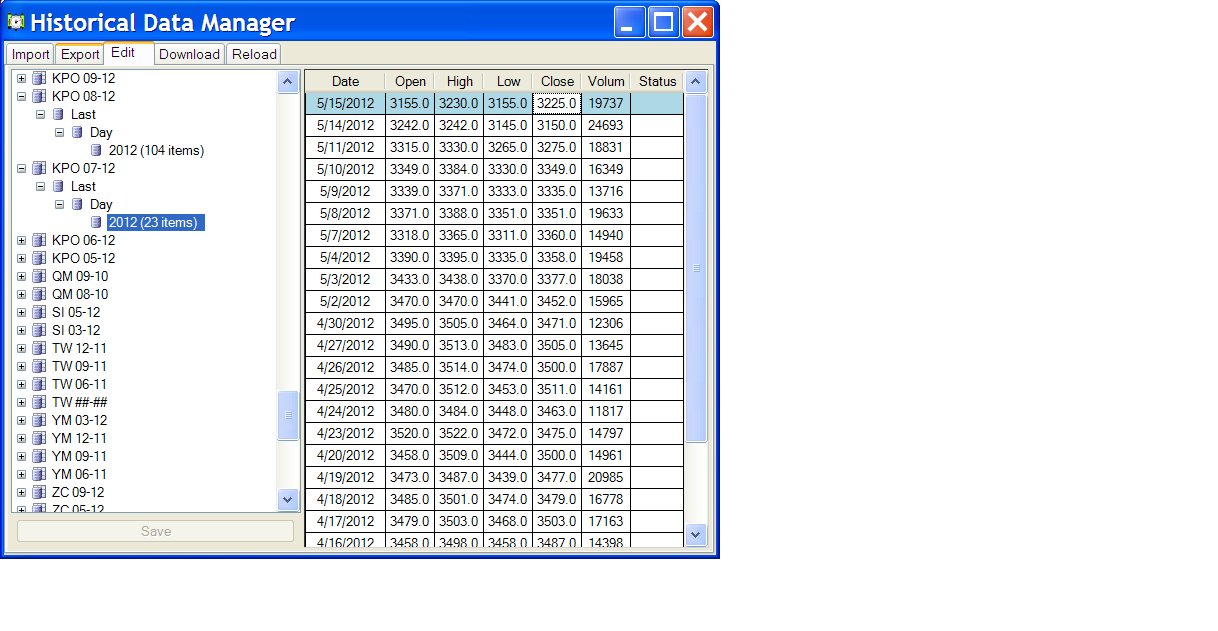The height and width of the screenshot is (631, 1218).
Task: Click the database icon beside YM 06-11
Action: pyautogui.click(x=39, y=474)
